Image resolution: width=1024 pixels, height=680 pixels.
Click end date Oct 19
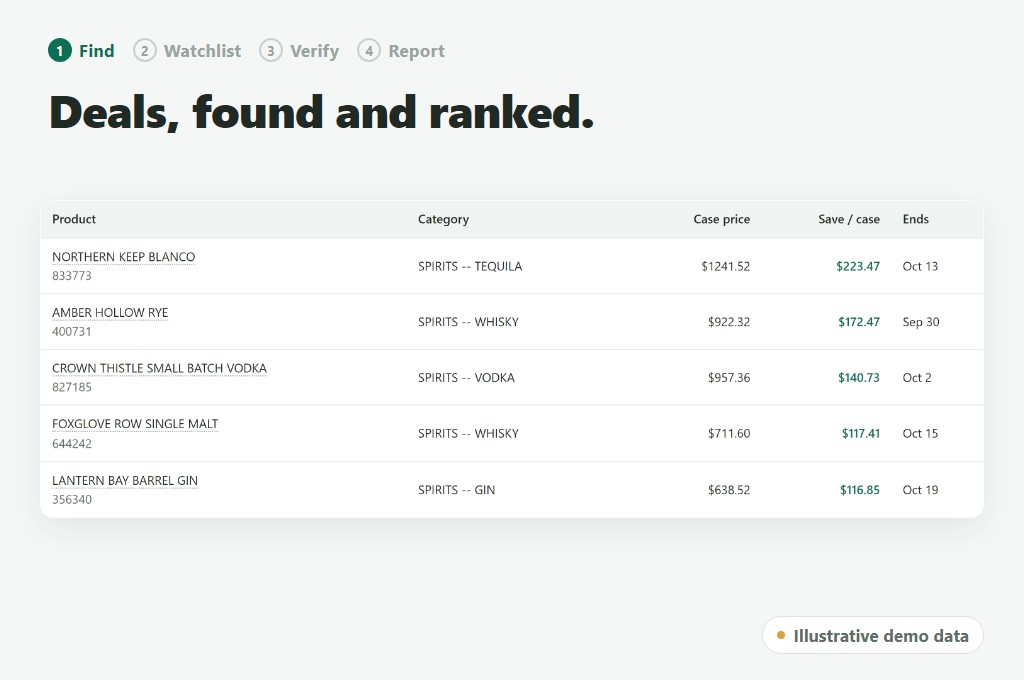(920, 490)
